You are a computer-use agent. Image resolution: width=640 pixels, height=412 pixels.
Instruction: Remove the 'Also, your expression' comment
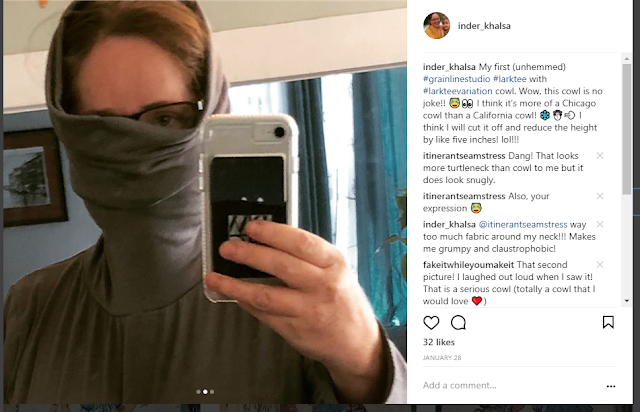tap(600, 196)
